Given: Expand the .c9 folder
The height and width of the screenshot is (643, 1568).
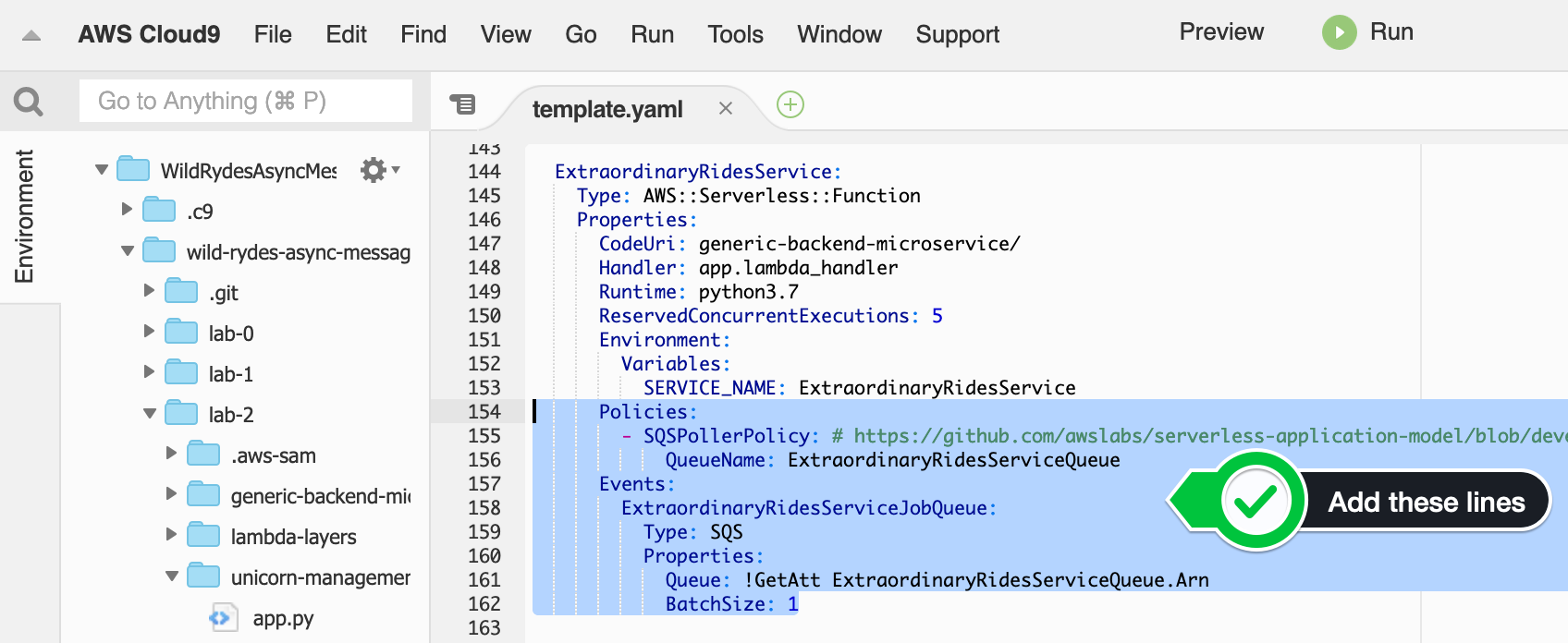Looking at the screenshot, I should coord(127,210).
